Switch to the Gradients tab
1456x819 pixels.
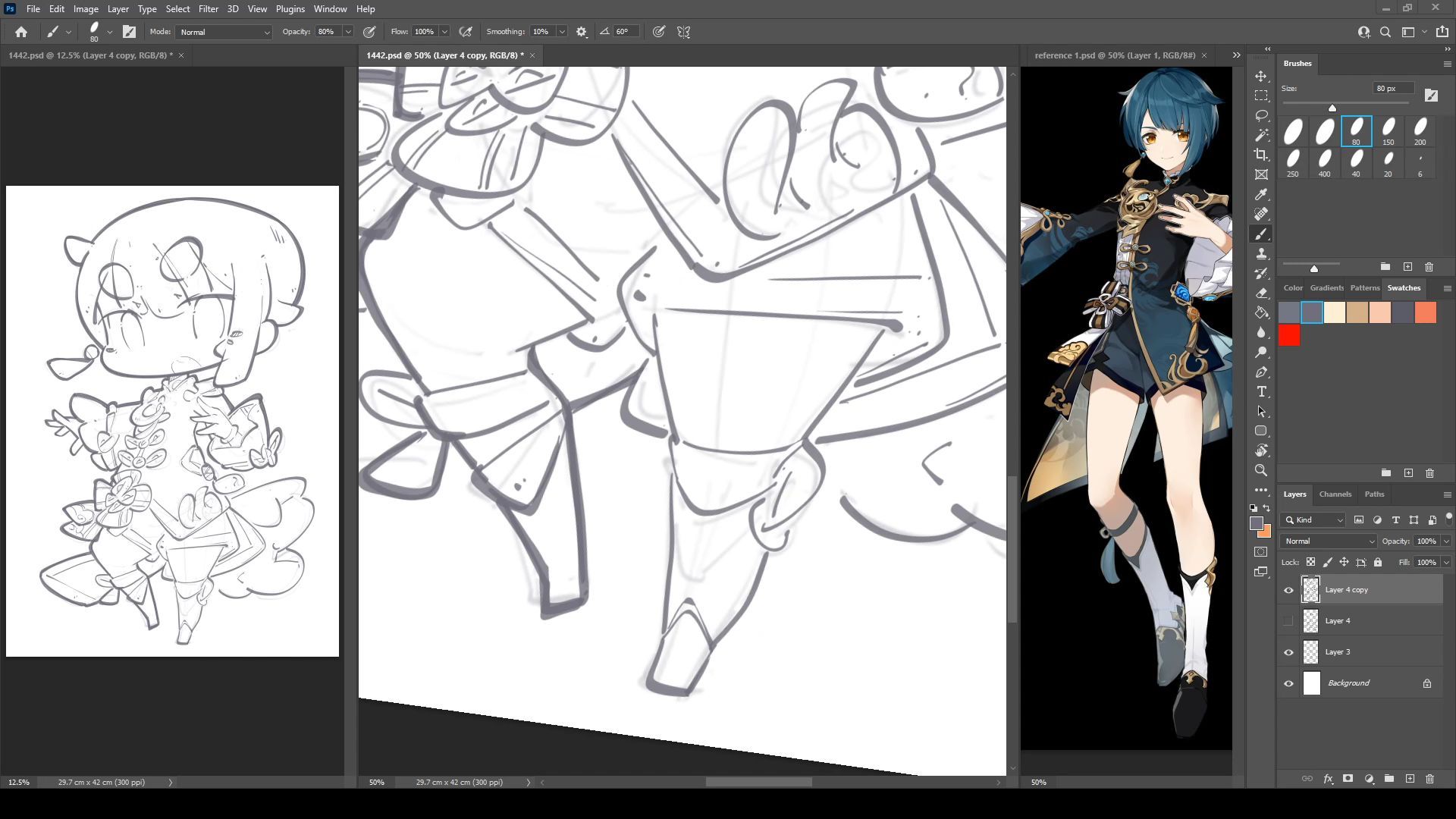click(1326, 288)
